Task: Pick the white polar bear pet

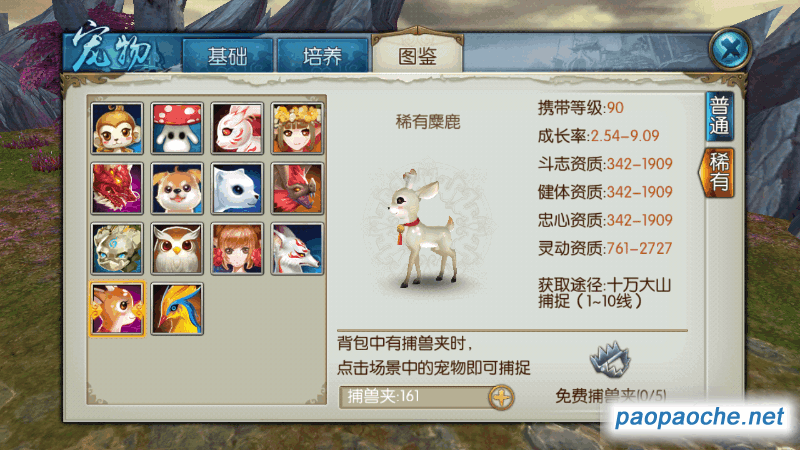Action: point(237,188)
